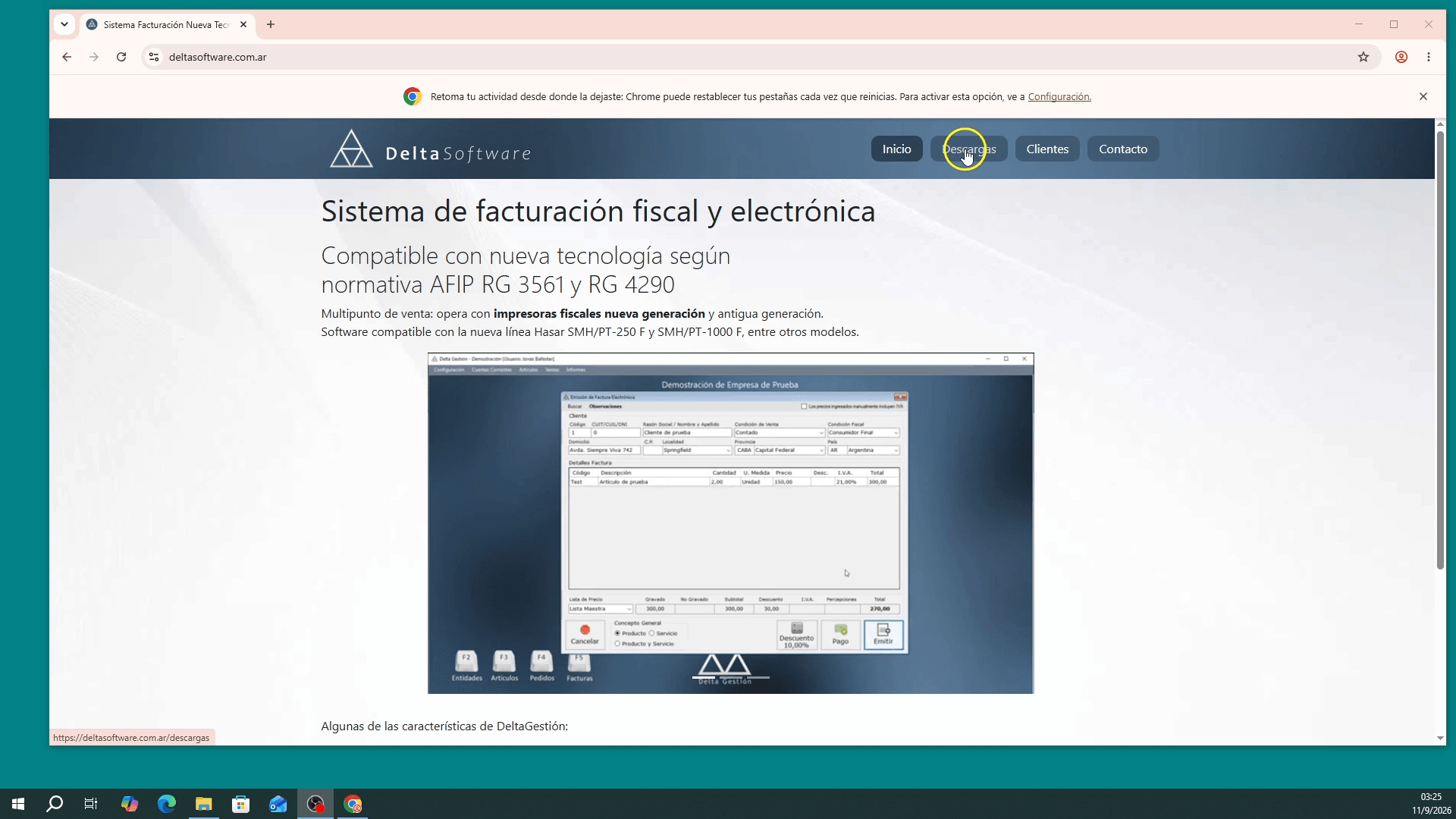Open the Contacto page
Screen dimensions: 1456x819
1123,149
